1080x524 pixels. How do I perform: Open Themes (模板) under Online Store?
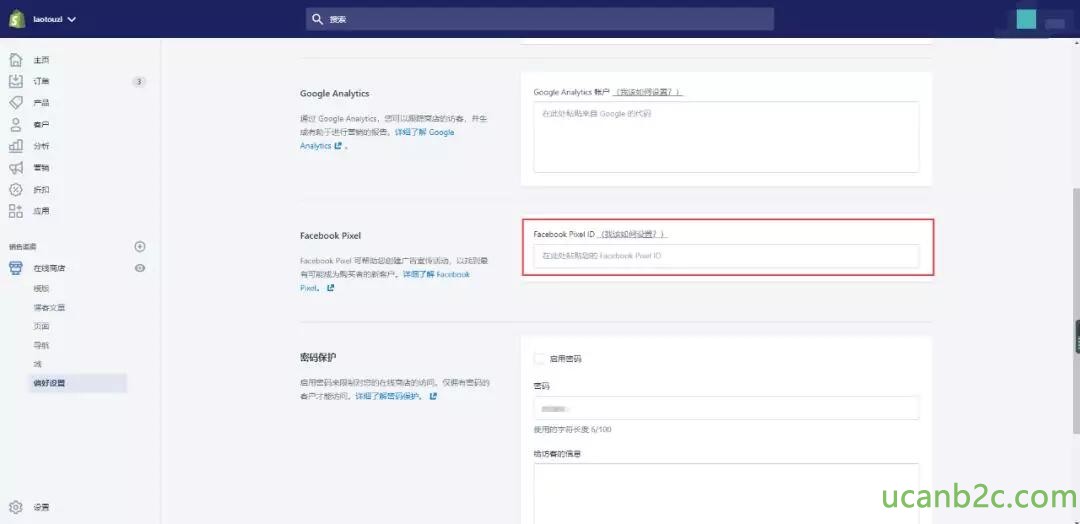(x=41, y=289)
